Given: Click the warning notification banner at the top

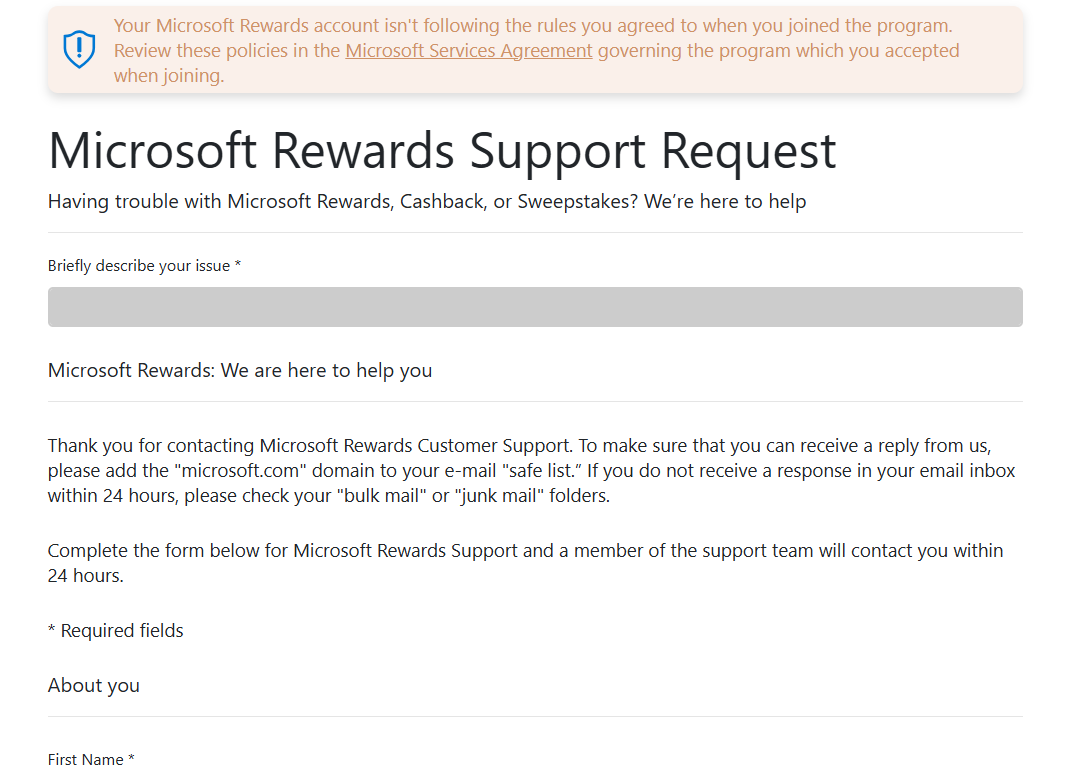Looking at the screenshot, I should pyautogui.click(x=533, y=50).
